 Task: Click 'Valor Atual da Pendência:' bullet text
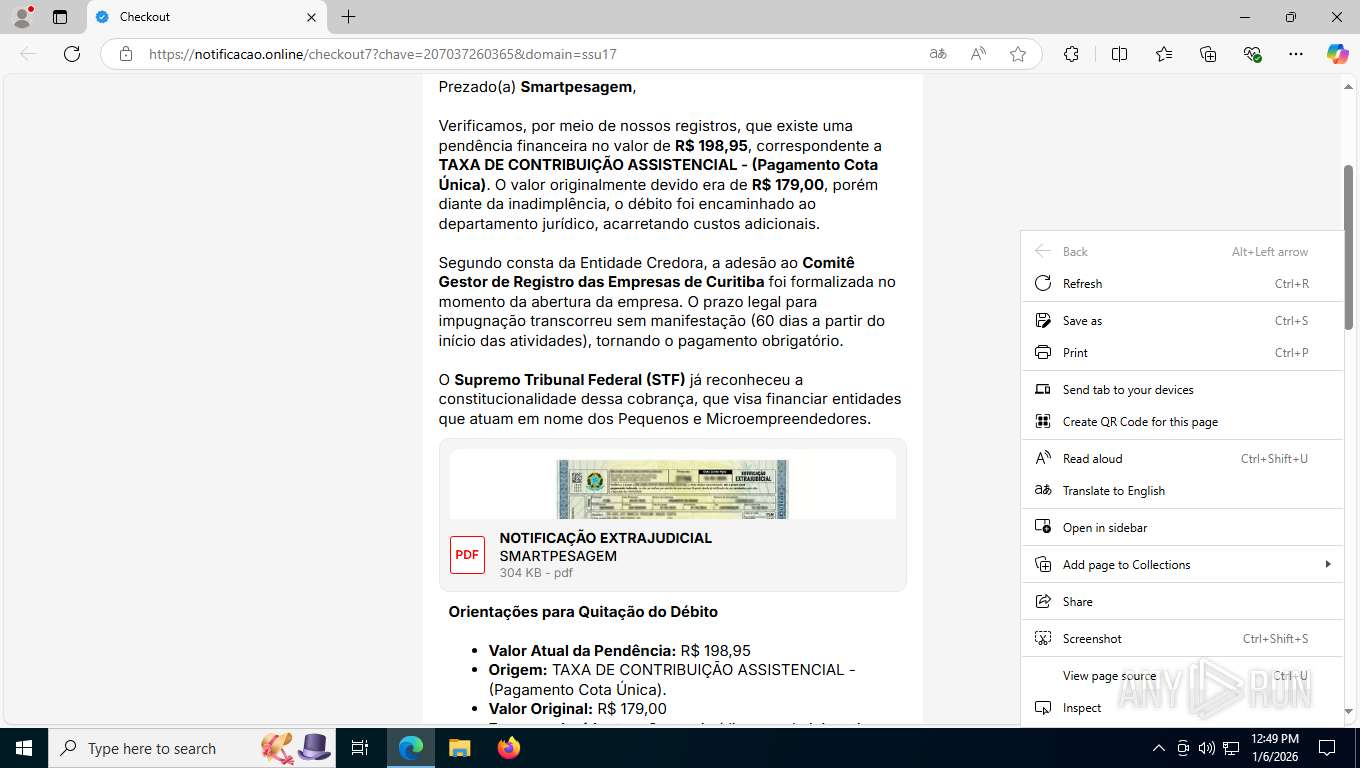click(x=582, y=650)
